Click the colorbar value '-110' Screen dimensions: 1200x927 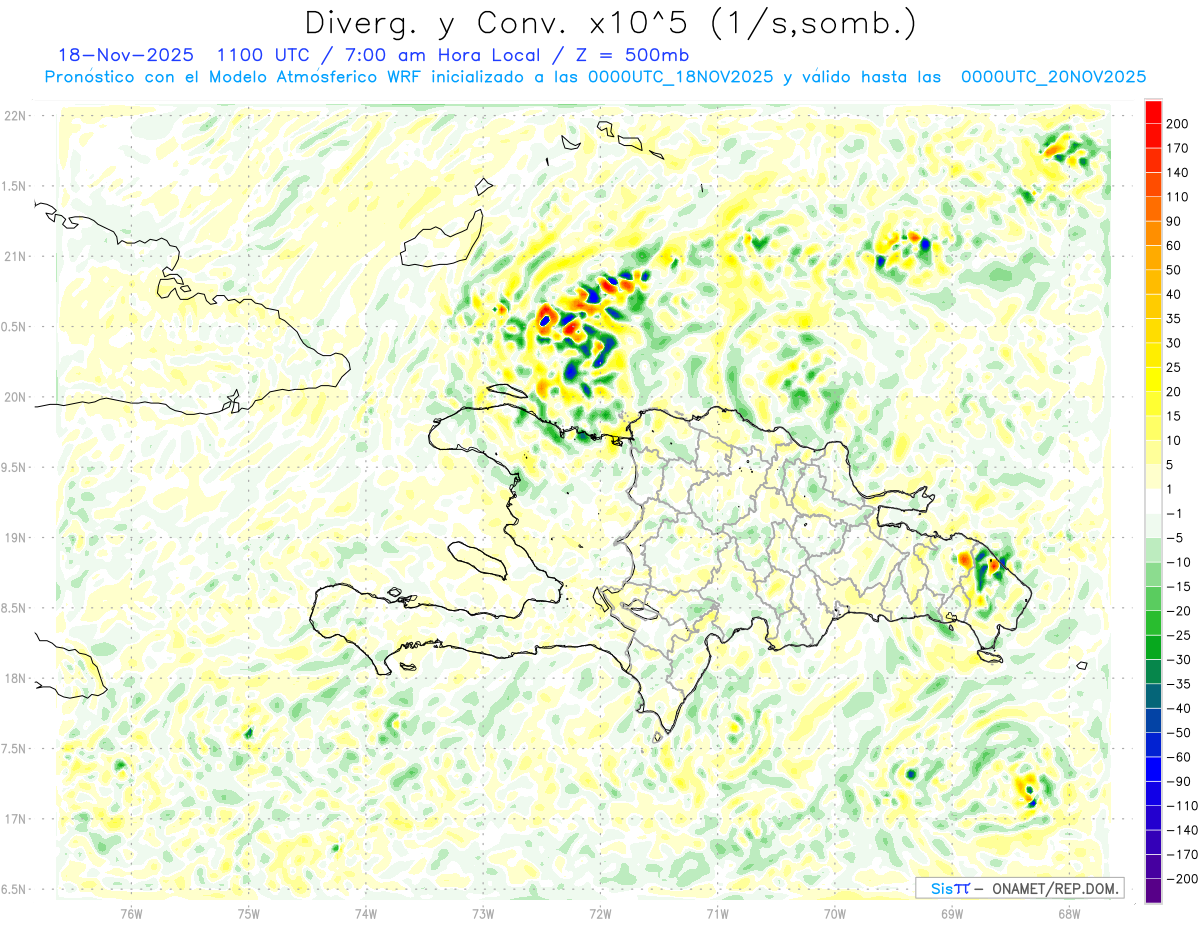point(1180,806)
